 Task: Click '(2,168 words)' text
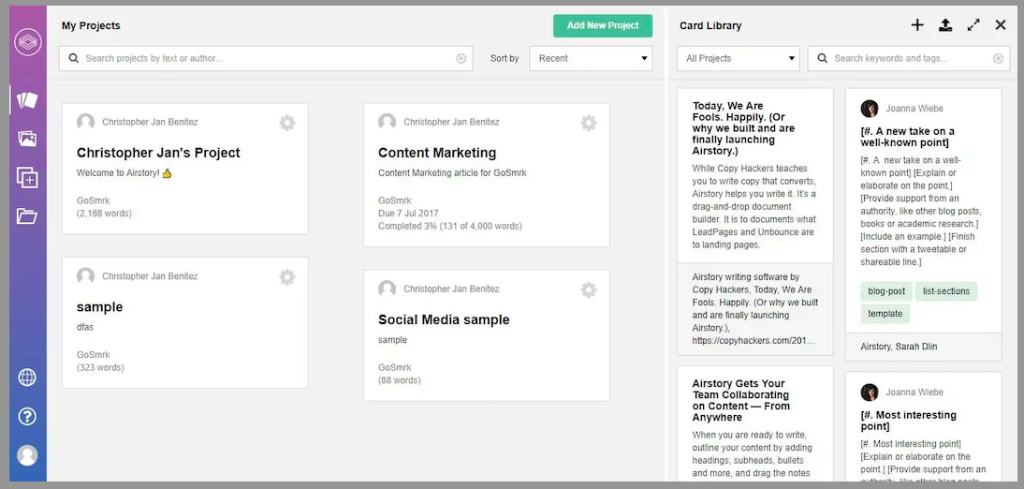pyautogui.click(x=104, y=213)
